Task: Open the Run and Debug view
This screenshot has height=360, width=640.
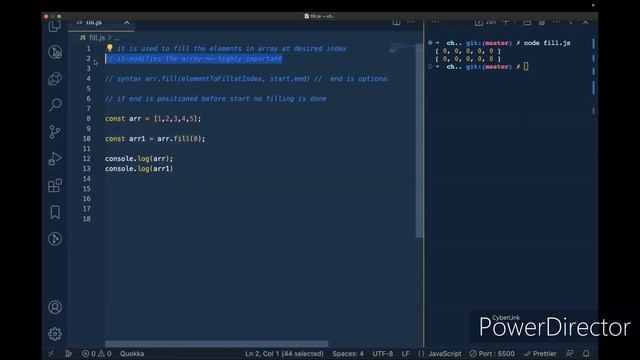Action: pos(55,158)
